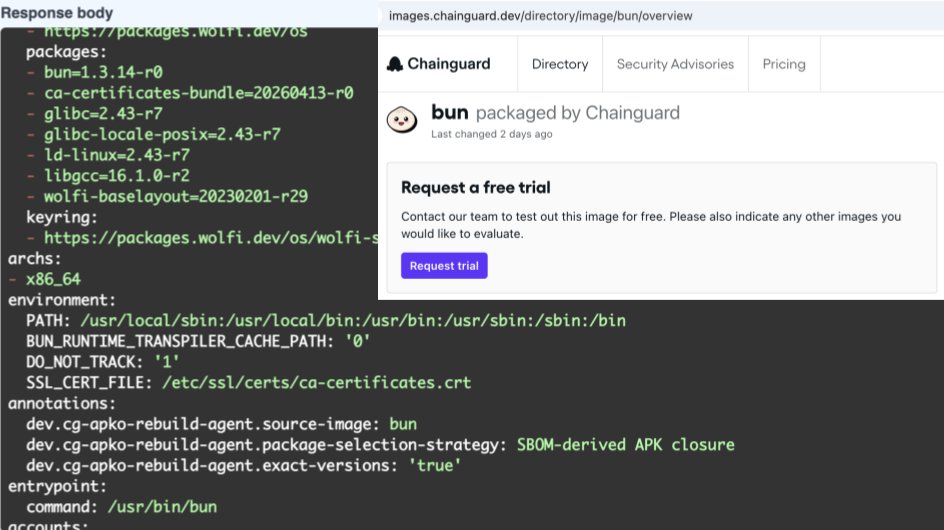Click the bun mascot image icon
The height and width of the screenshot is (530, 944).
(402, 119)
